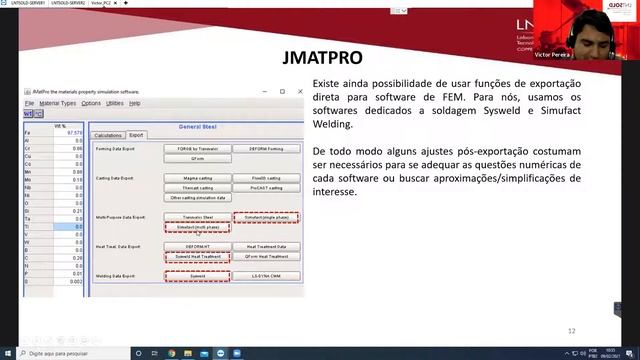Launch Google Chrome from the taskbar
The width and height of the screenshot is (640, 360).
pyautogui.click(x=171, y=353)
